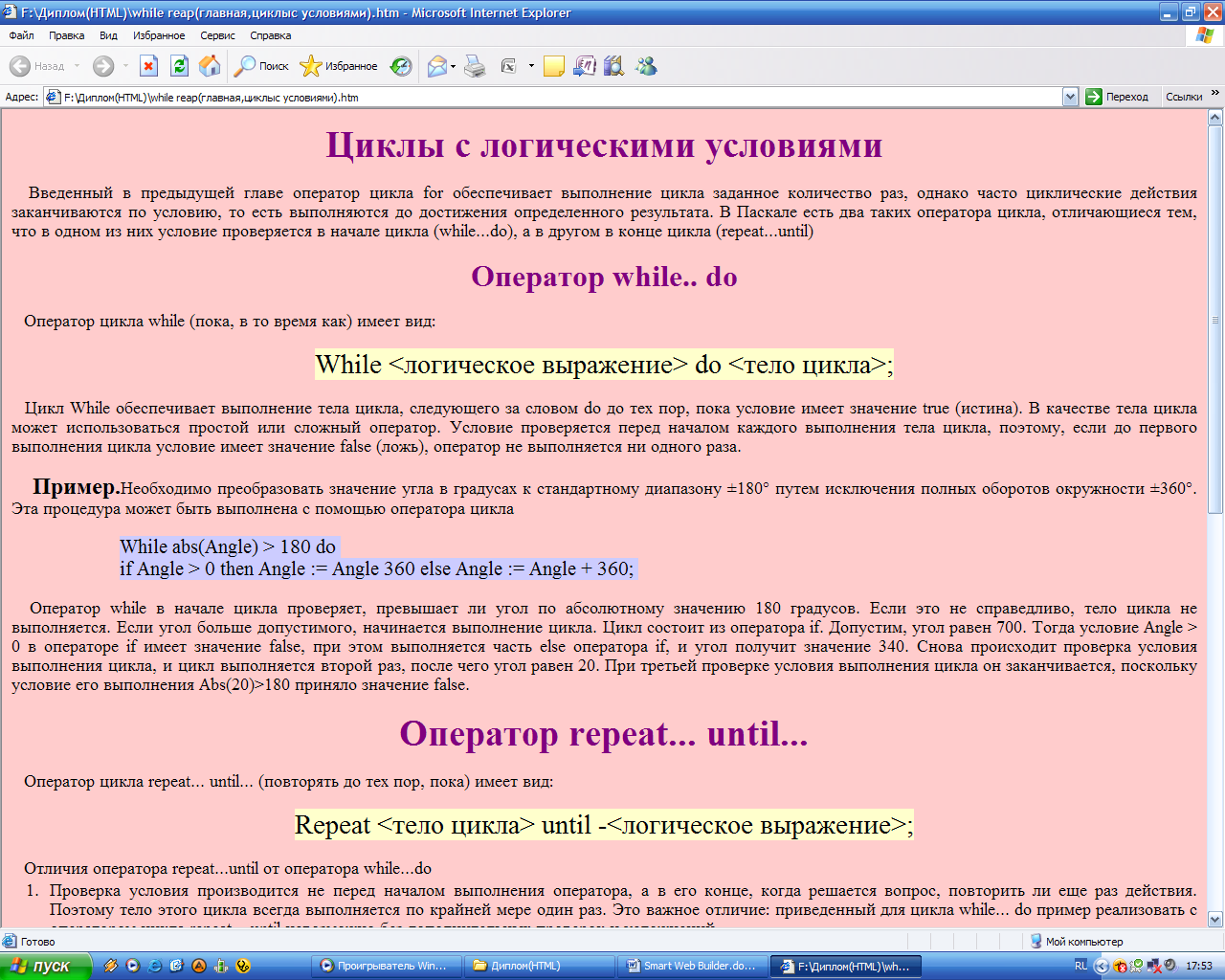
Task: Expand the address bar dropdown list
Action: (x=1070, y=97)
